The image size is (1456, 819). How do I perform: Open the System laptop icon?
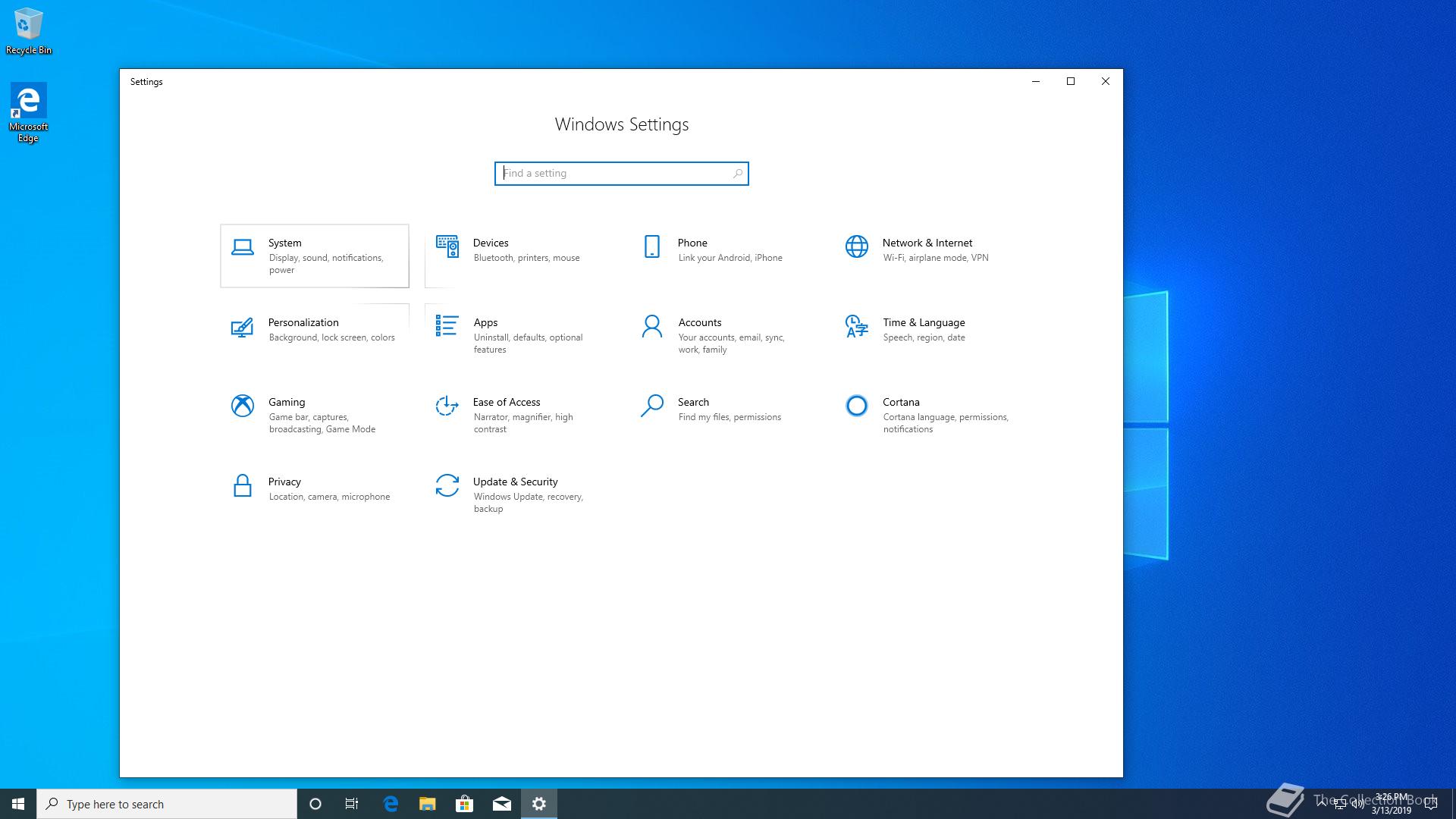point(243,247)
